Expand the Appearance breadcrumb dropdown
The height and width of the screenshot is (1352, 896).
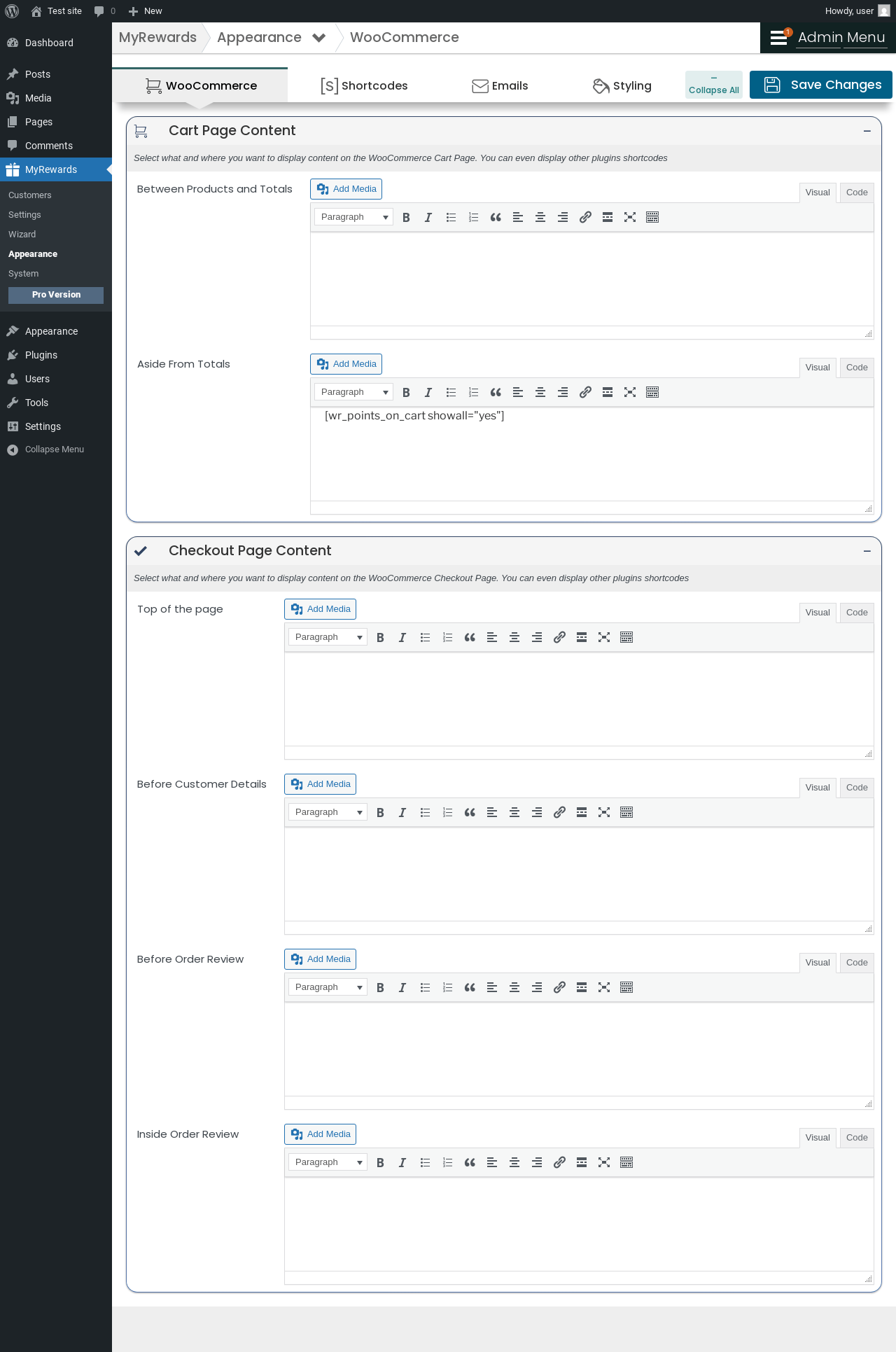pos(319,38)
